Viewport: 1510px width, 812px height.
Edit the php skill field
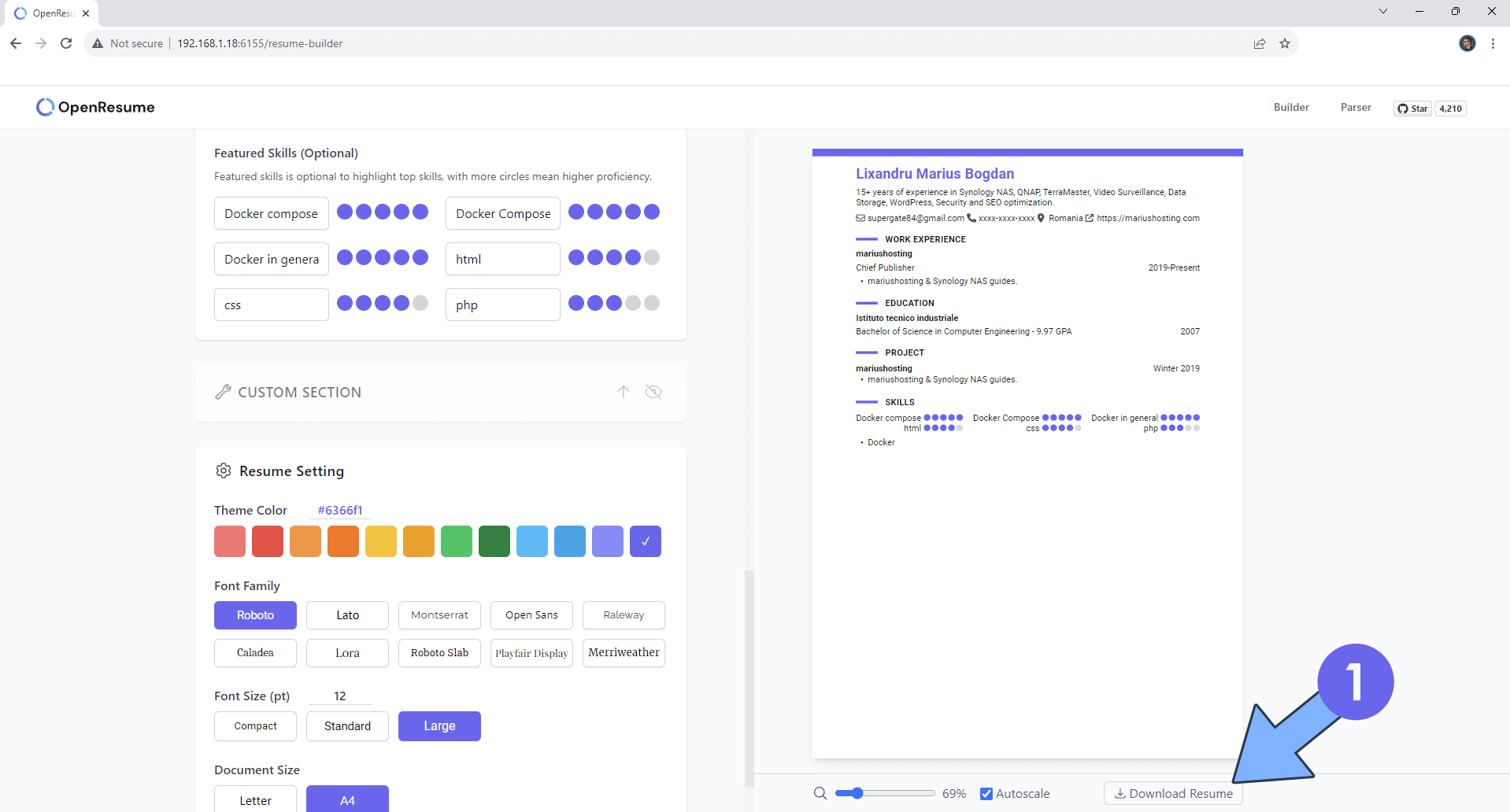tap(503, 304)
